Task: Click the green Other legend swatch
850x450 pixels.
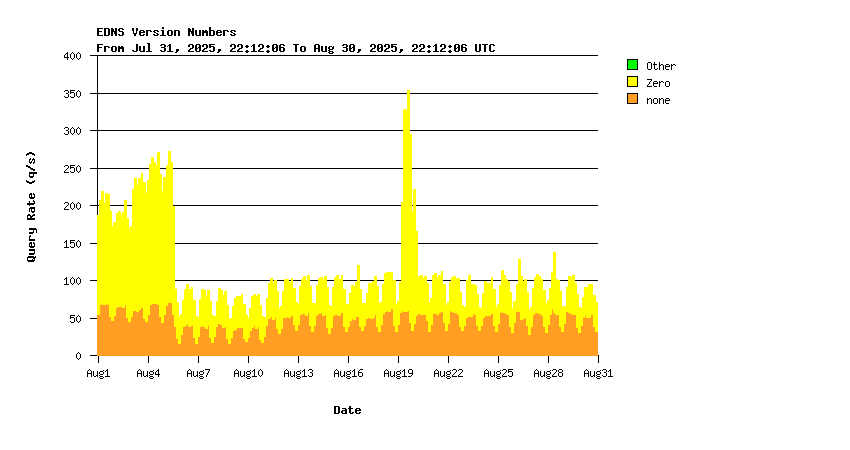Action: pyautogui.click(x=632, y=65)
